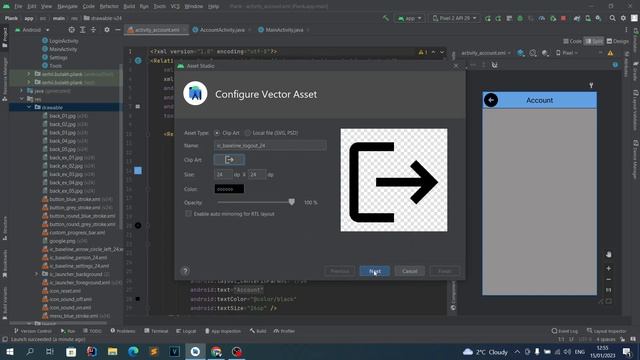Open the Android project view dropdown

(32, 30)
